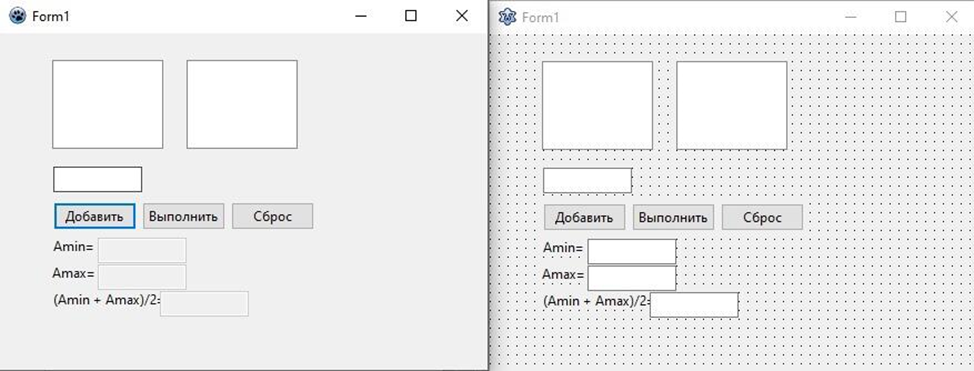Screen dimensions: 974x371
Task: Click the Выполнить button in the running form
Action: [x=184, y=216]
